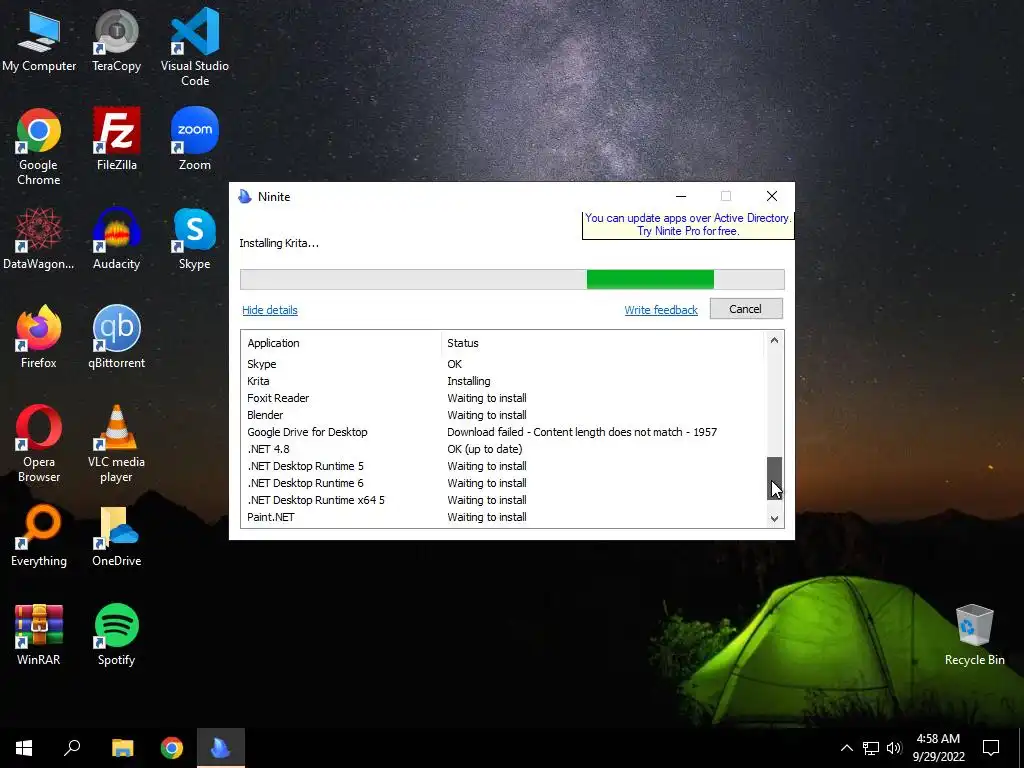Open Audacity desktop icon
The width and height of the screenshot is (1024, 768).
click(x=116, y=239)
